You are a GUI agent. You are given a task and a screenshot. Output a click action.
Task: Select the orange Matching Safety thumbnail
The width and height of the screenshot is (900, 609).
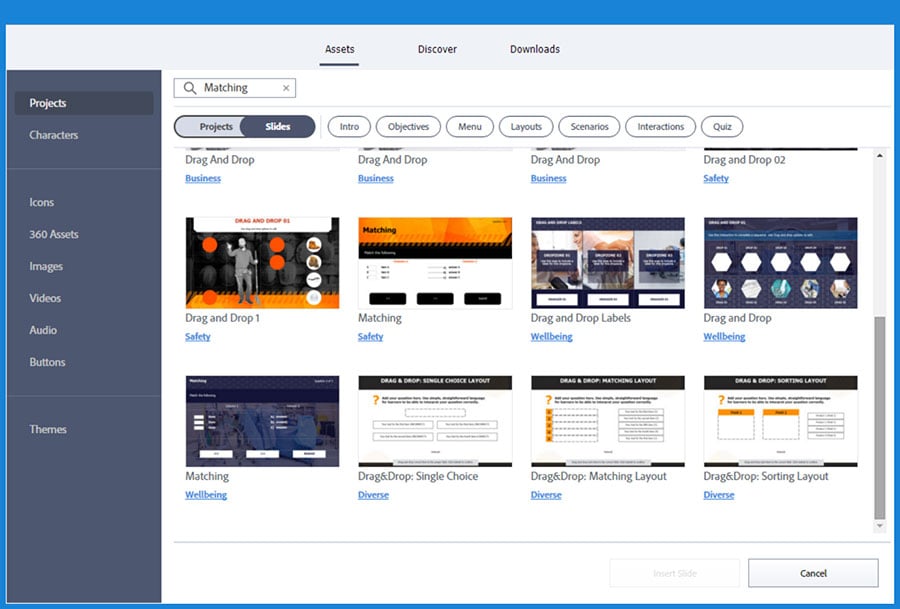tap(435, 263)
